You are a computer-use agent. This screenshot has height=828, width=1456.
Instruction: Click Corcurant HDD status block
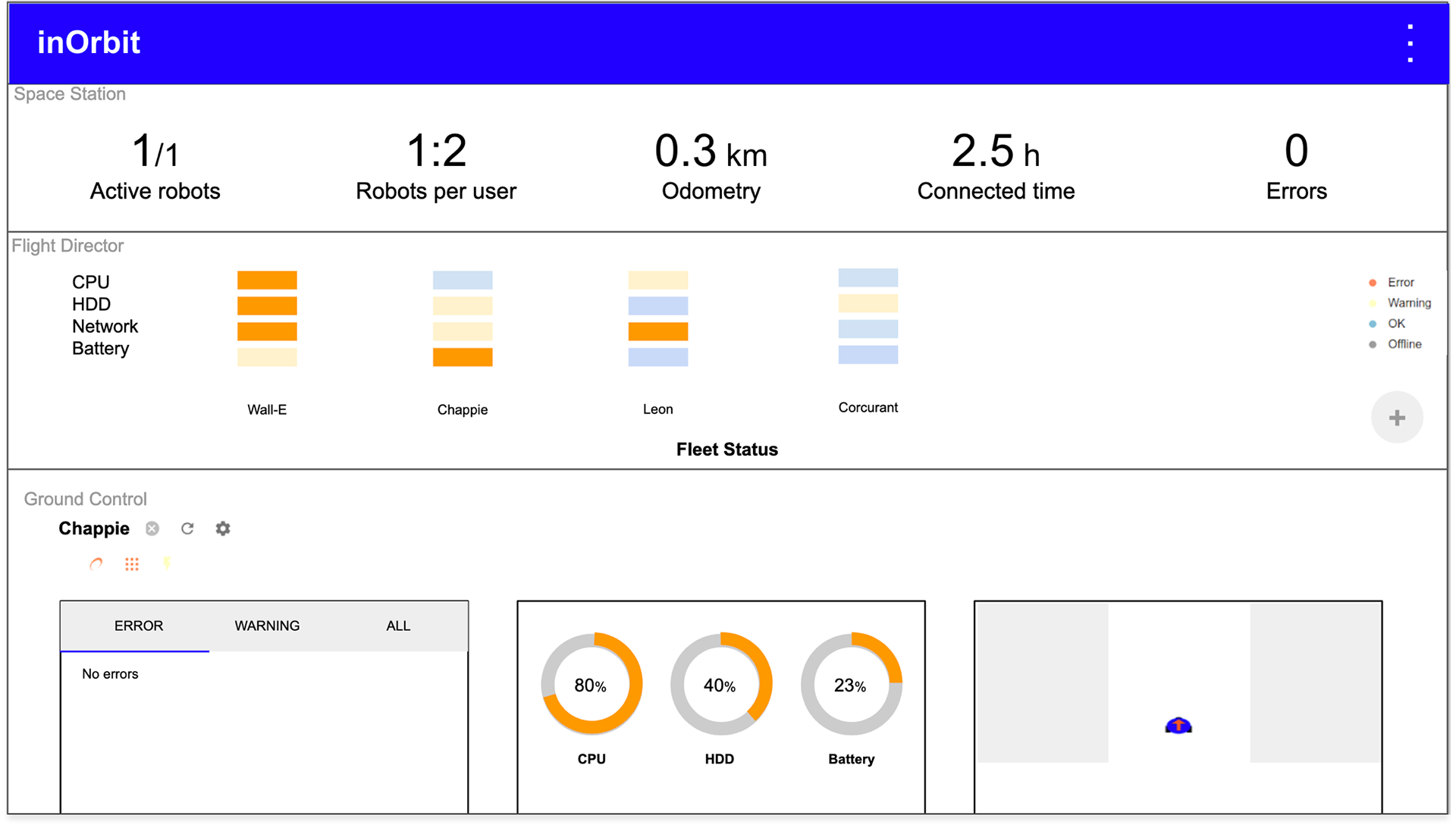pos(868,303)
